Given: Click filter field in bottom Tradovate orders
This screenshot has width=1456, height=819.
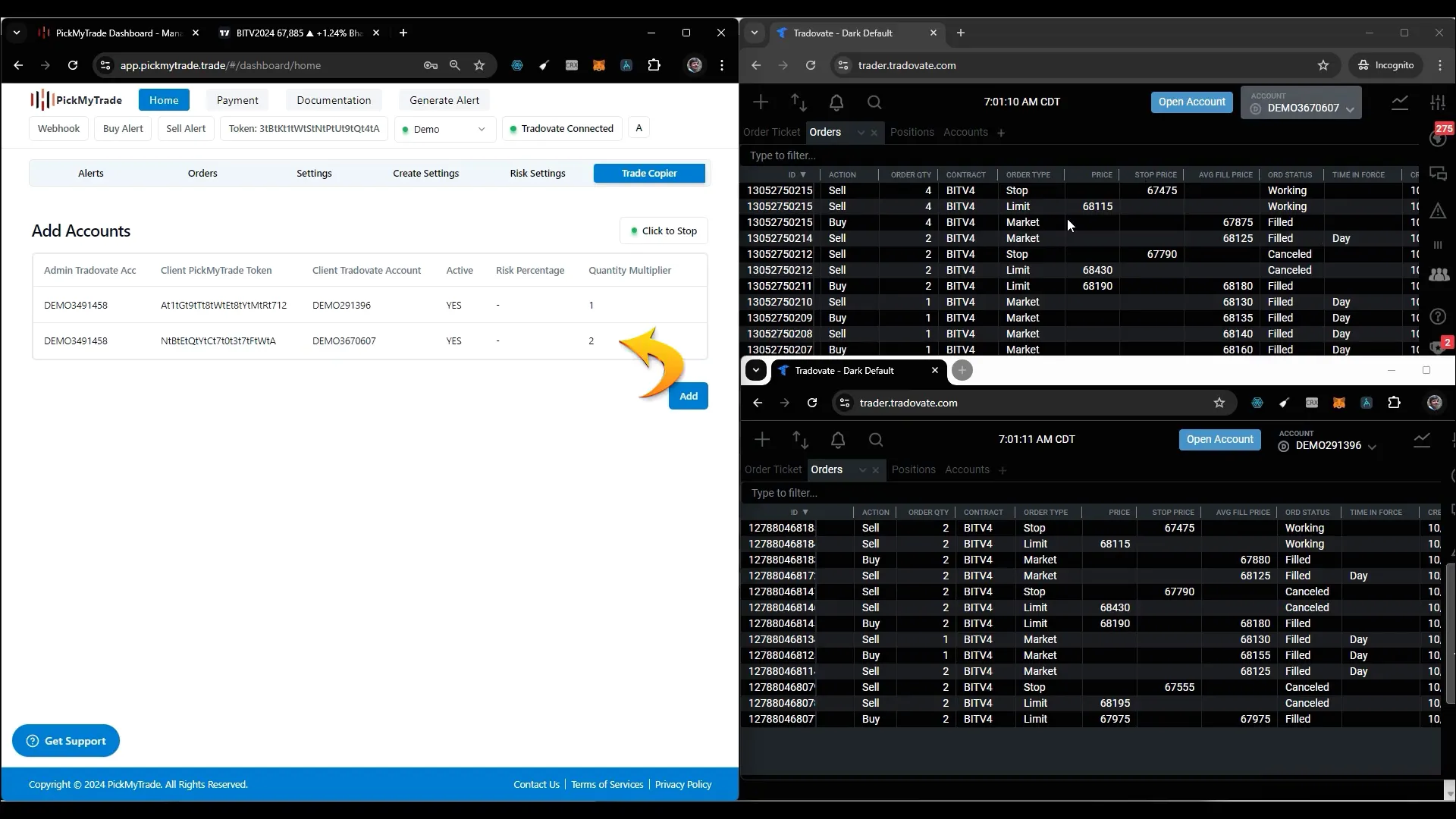Looking at the screenshot, I should coord(1090,493).
